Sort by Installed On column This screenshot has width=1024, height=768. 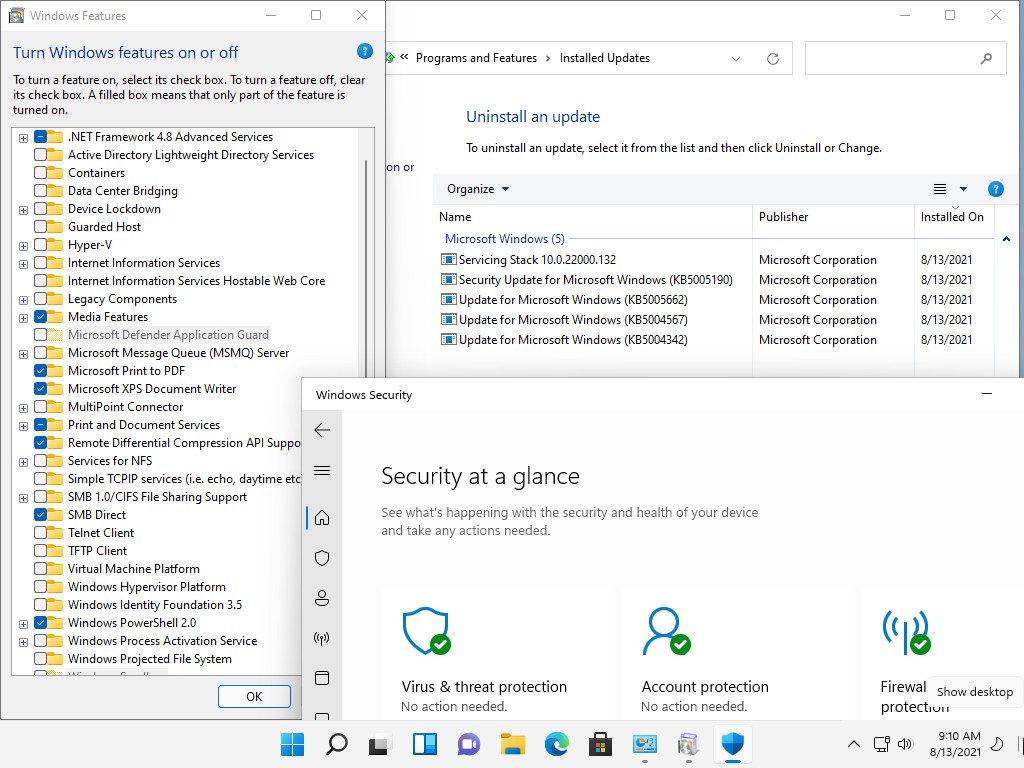[954, 217]
